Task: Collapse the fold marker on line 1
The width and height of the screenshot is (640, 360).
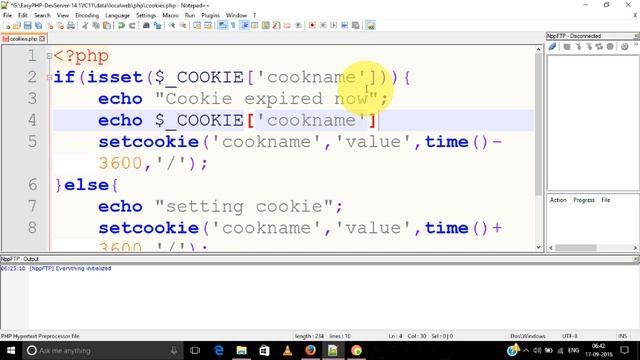Action: tap(49, 56)
